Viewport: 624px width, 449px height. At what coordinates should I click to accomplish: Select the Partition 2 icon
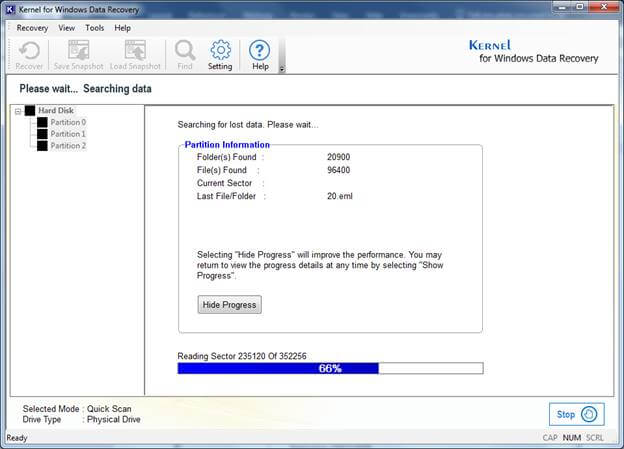click(42, 146)
